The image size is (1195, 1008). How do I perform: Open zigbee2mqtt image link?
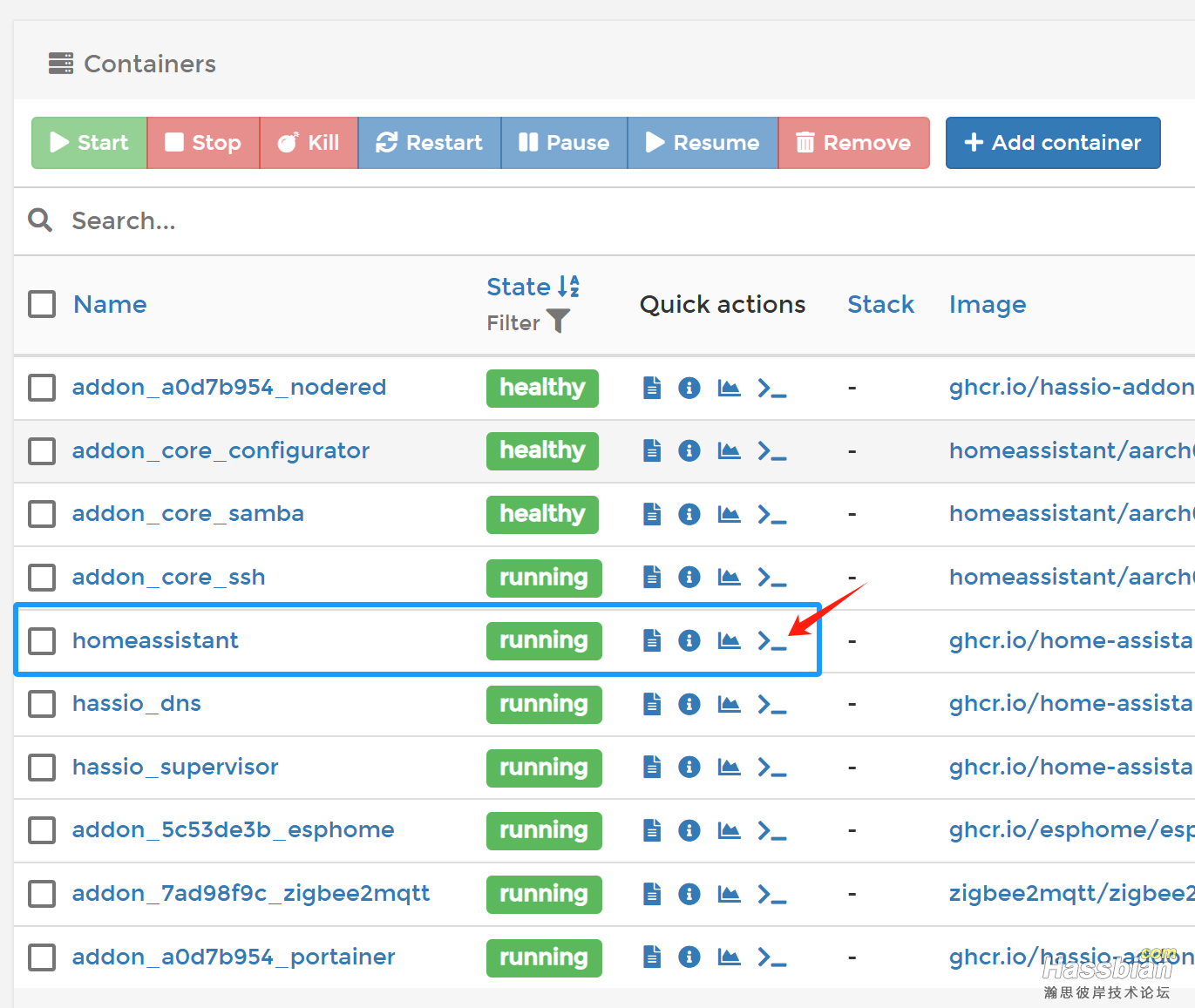[x=1071, y=894]
